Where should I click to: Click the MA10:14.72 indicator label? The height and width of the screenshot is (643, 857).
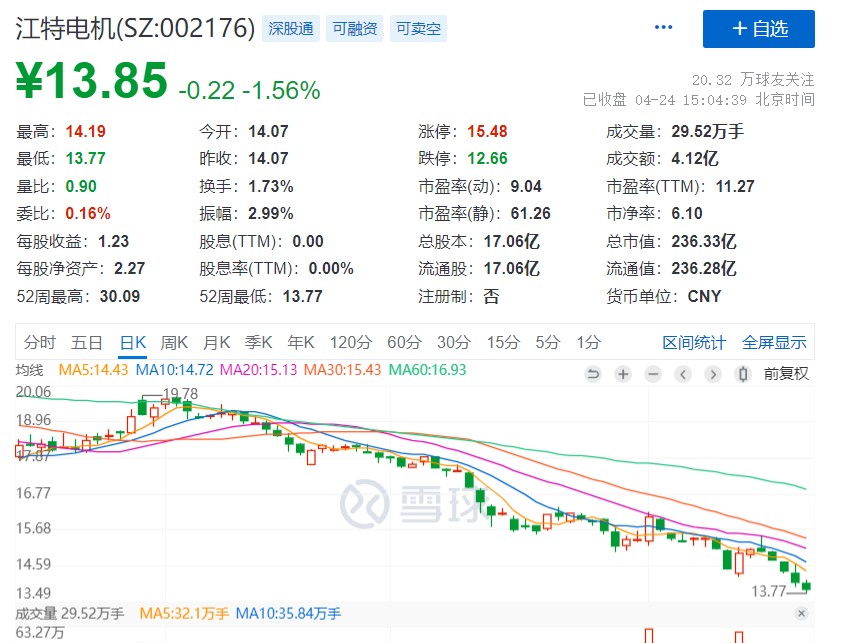click(174, 370)
